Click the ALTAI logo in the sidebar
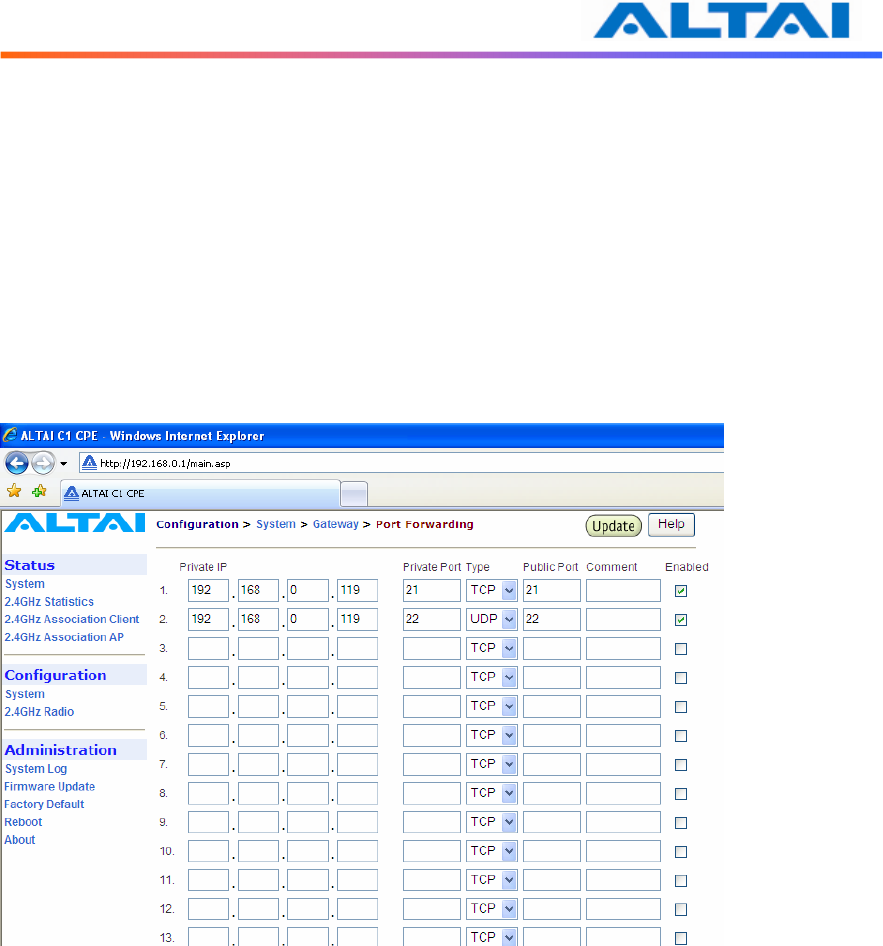Image resolution: width=883 pixels, height=946 pixels. tap(75, 523)
